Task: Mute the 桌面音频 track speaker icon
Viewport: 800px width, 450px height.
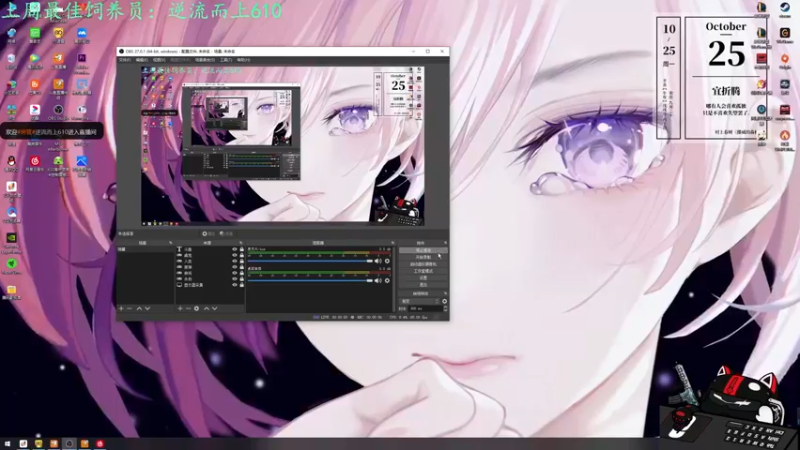Action: click(378, 281)
